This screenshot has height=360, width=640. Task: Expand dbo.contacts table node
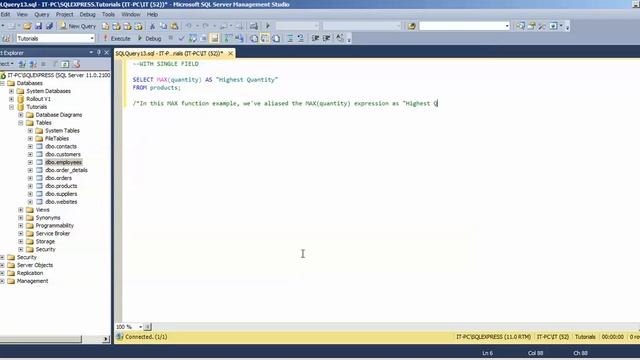pyautogui.click(x=30, y=147)
